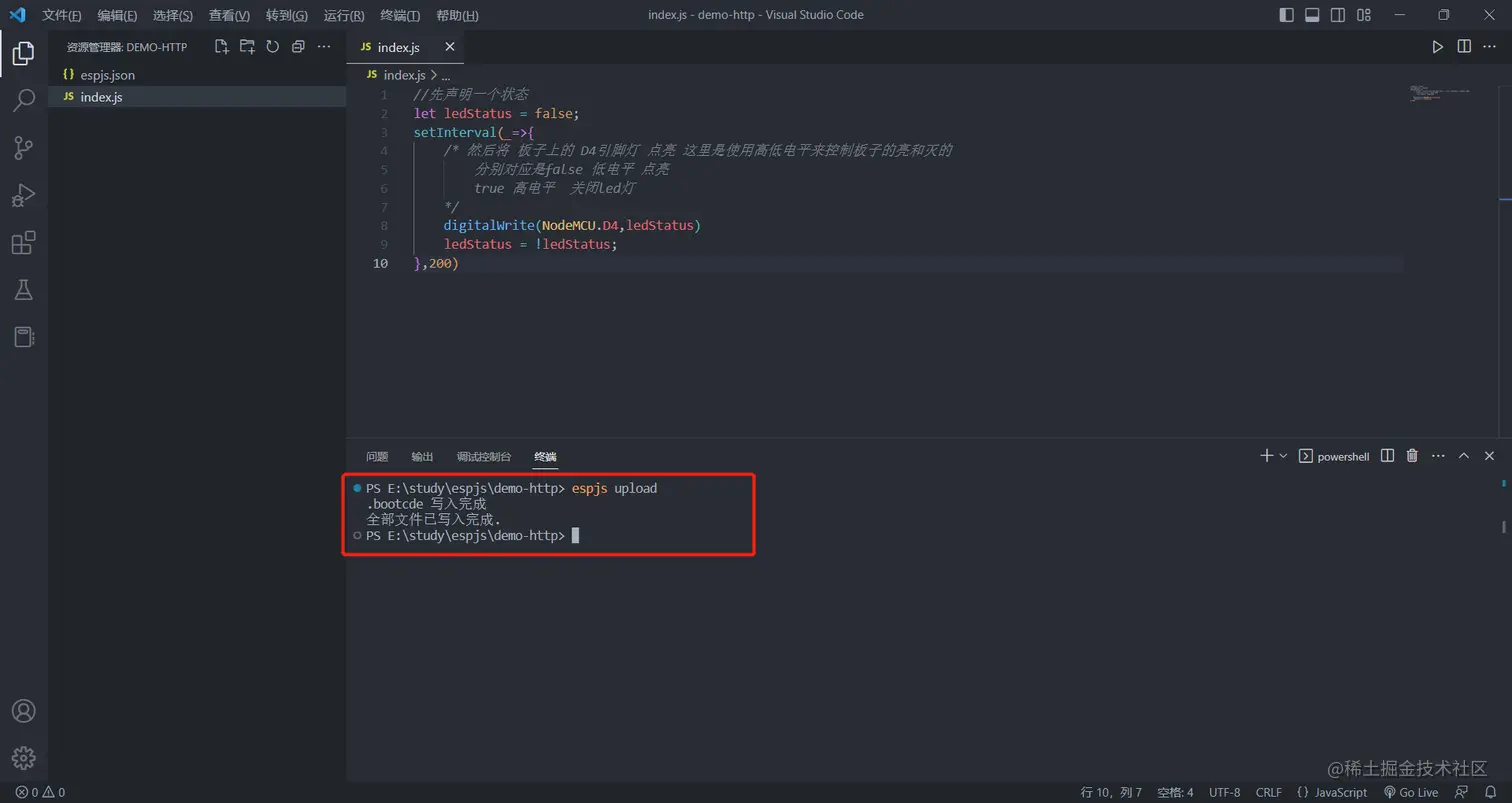Open the 文件(F) menu
This screenshot has height=803, width=1512.
pyautogui.click(x=62, y=15)
